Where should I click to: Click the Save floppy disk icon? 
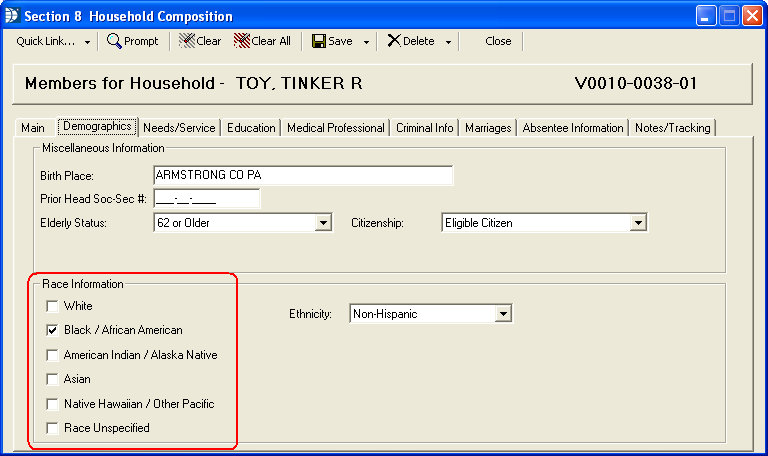pyautogui.click(x=319, y=41)
